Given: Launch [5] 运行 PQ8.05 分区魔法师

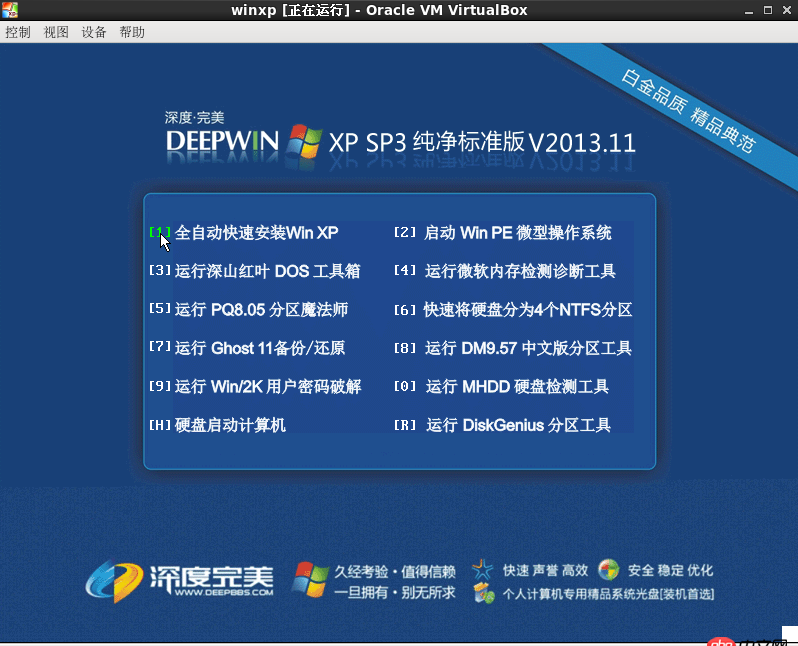Looking at the screenshot, I should (x=248, y=310).
